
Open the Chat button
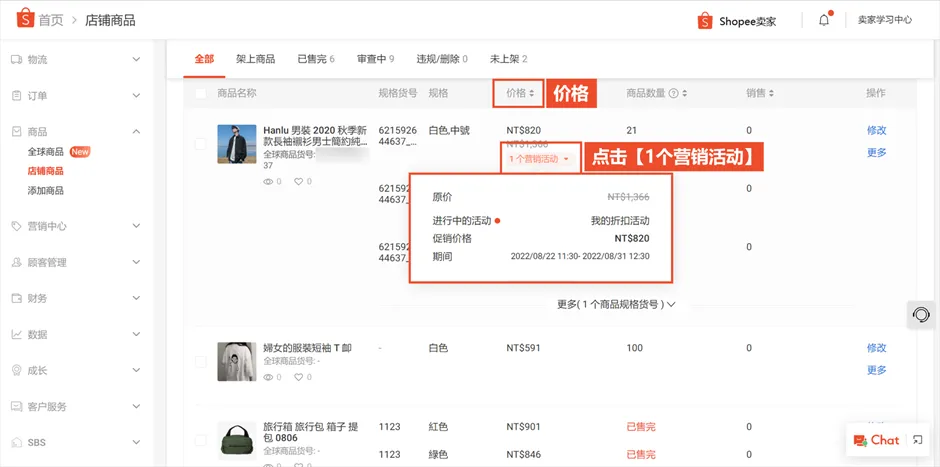click(x=876, y=440)
